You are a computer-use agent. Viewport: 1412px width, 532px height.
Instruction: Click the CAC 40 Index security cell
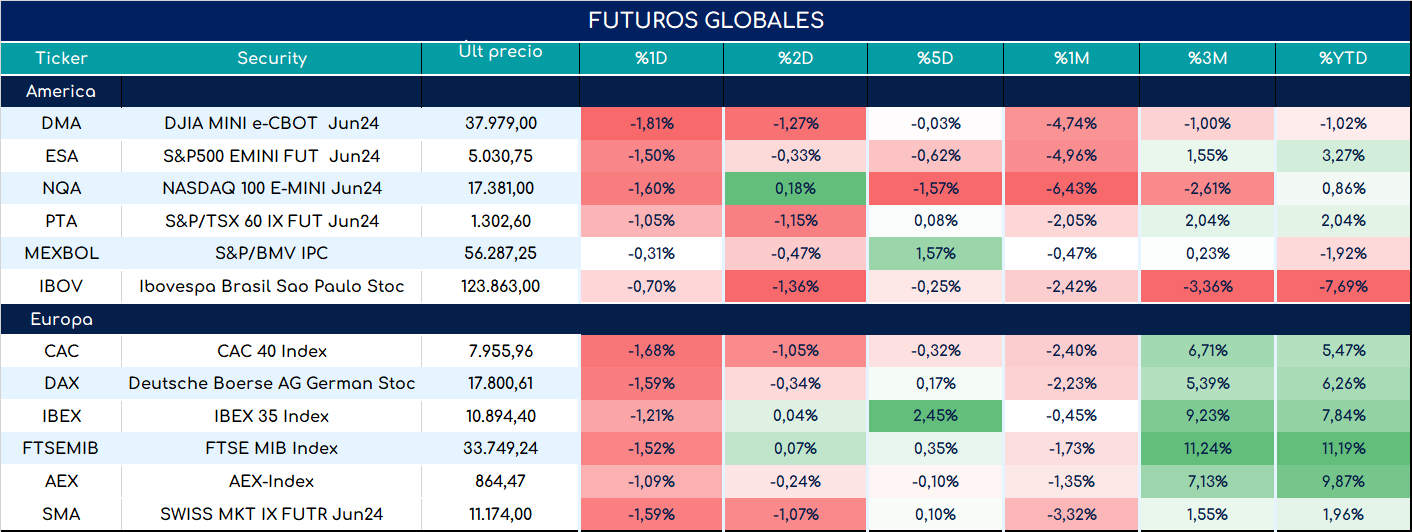[271, 351]
